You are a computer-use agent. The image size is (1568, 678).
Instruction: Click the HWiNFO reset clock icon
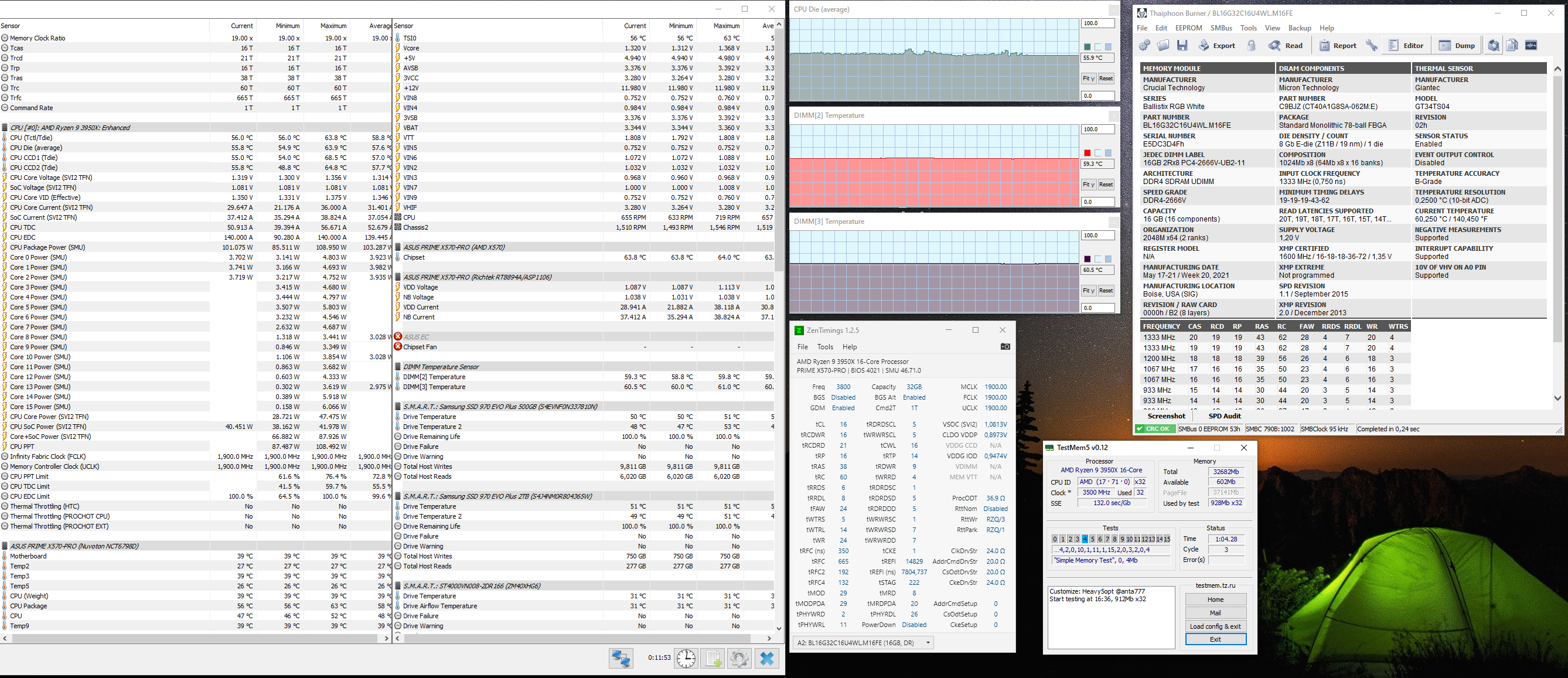[x=686, y=658]
